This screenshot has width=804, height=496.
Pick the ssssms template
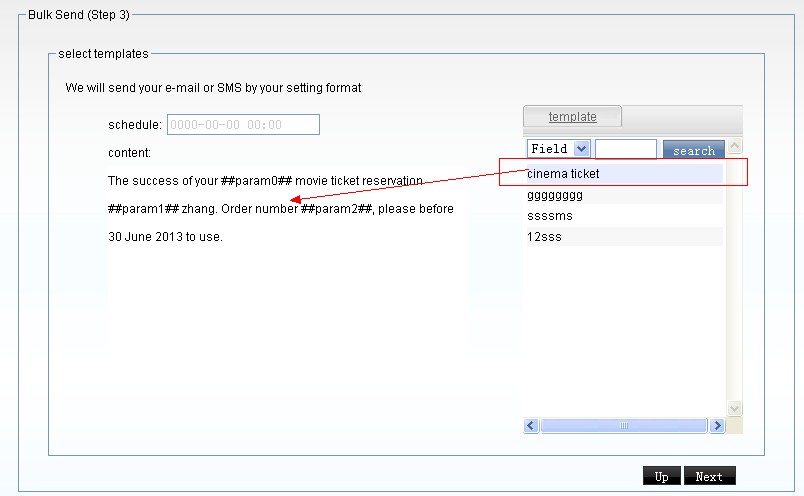click(549, 216)
